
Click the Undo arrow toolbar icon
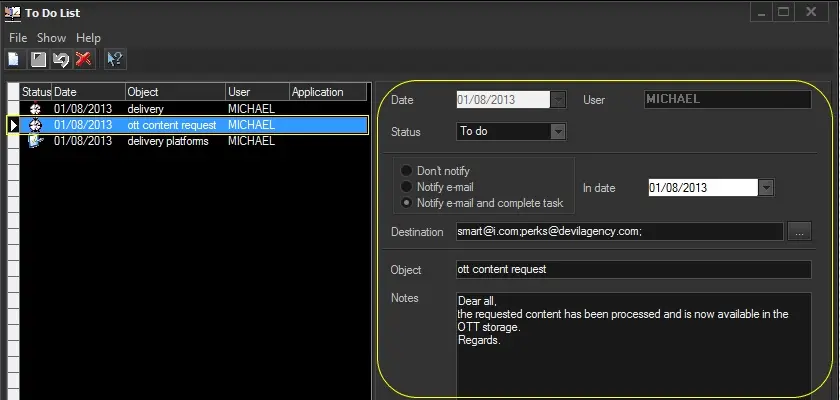[x=61, y=60]
